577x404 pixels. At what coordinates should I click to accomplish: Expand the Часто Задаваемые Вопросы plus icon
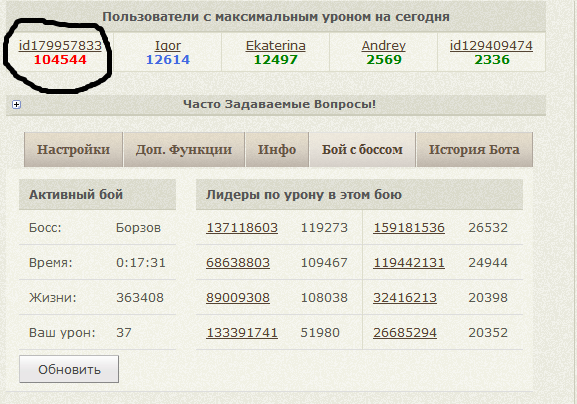[16, 104]
